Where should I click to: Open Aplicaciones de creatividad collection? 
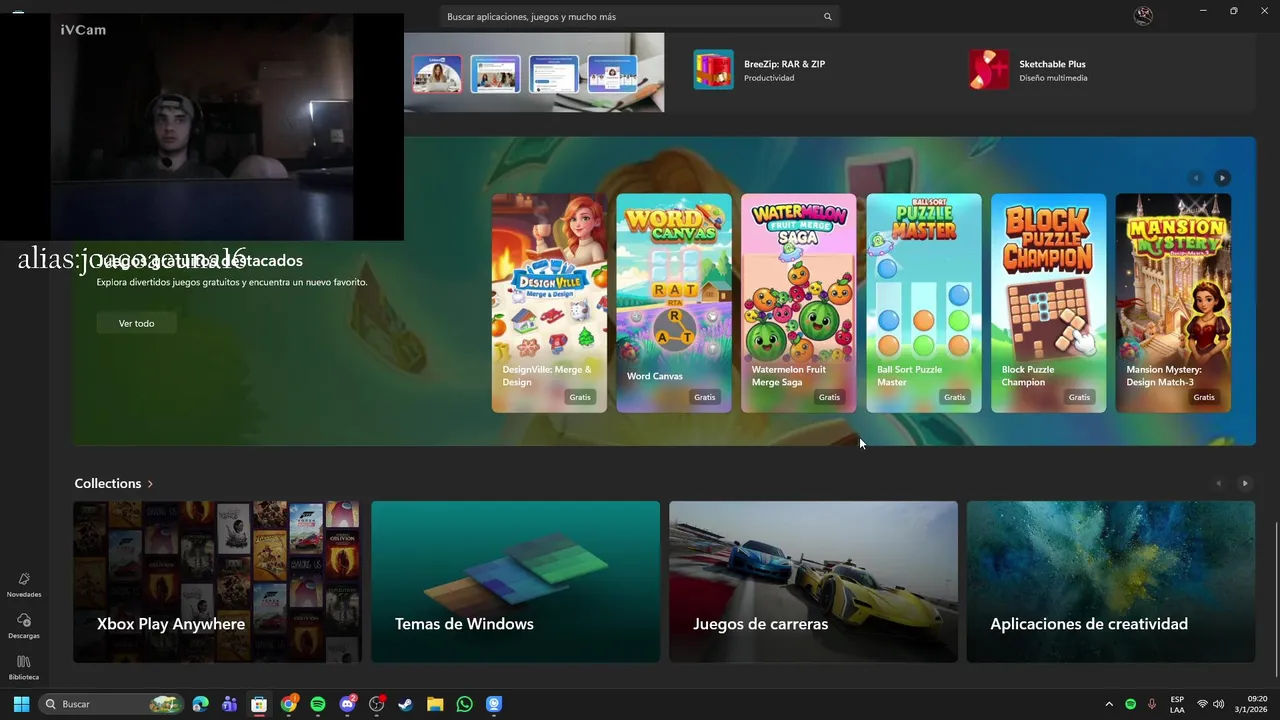(x=1111, y=582)
